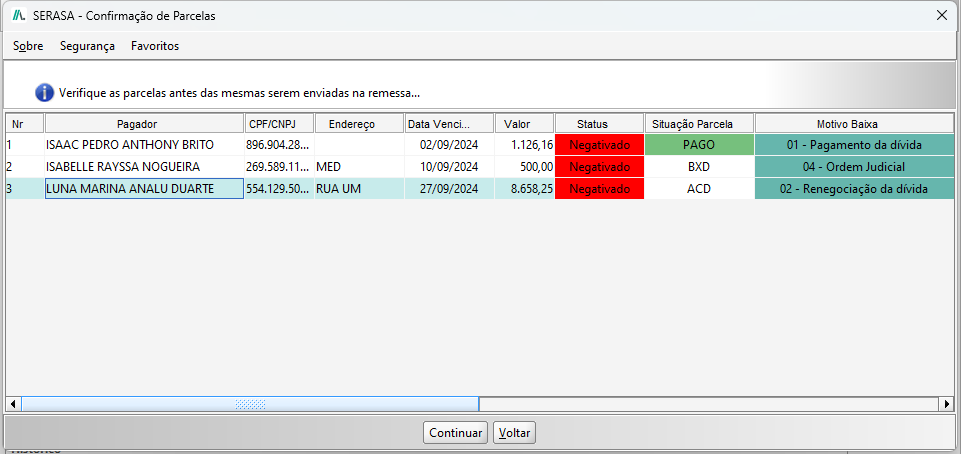Click the value 1.126,16
This screenshot has height=454, width=961.
(525, 145)
